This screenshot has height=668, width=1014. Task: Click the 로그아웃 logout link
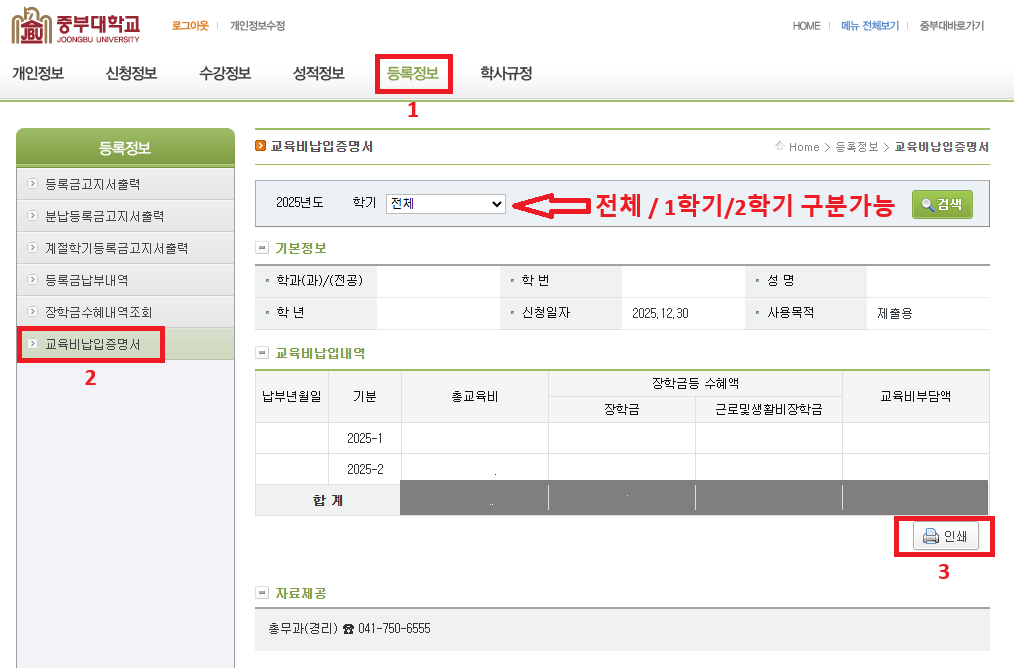pos(190,26)
